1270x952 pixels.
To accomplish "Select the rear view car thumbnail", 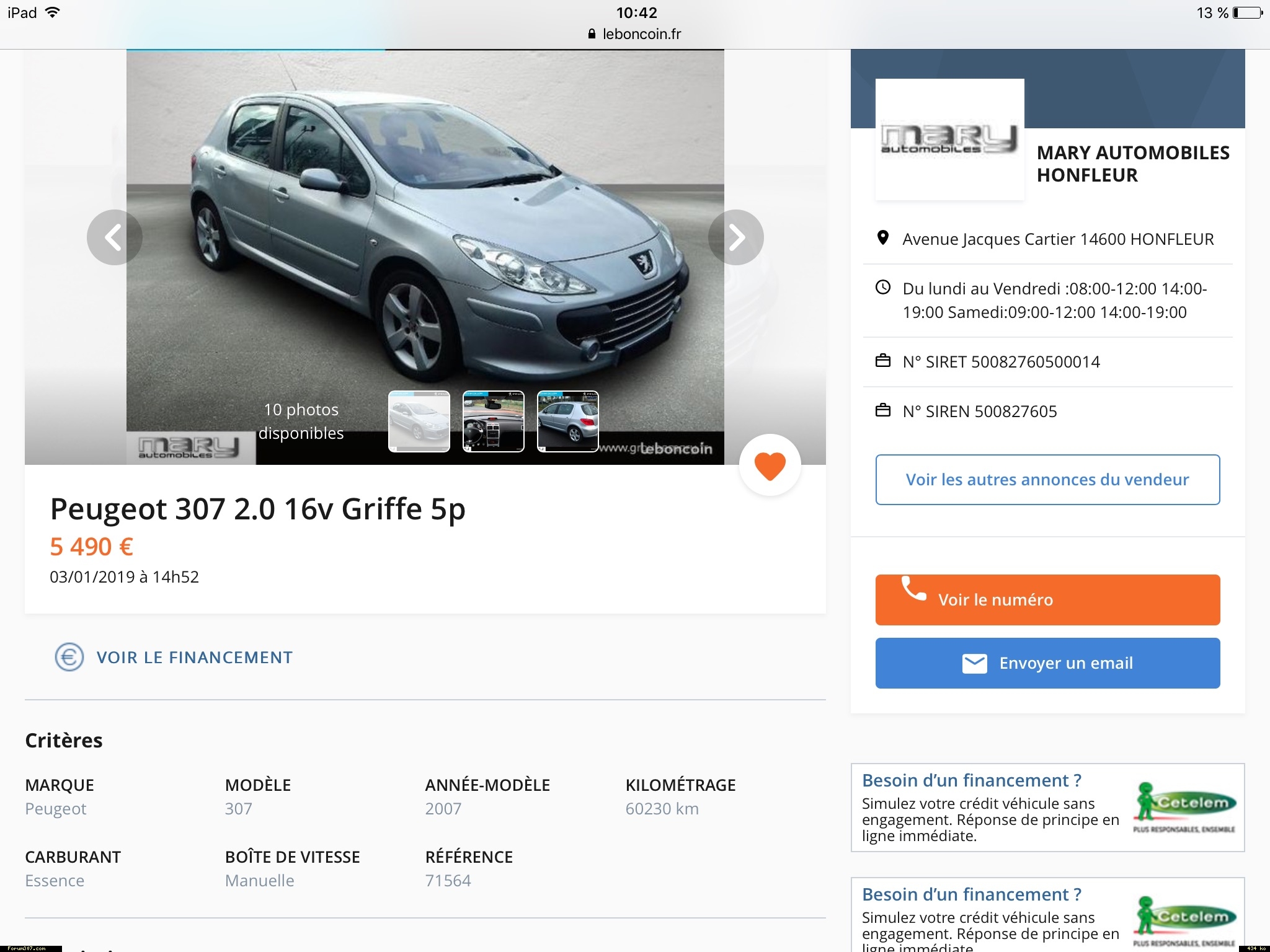I will tap(568, 421).
